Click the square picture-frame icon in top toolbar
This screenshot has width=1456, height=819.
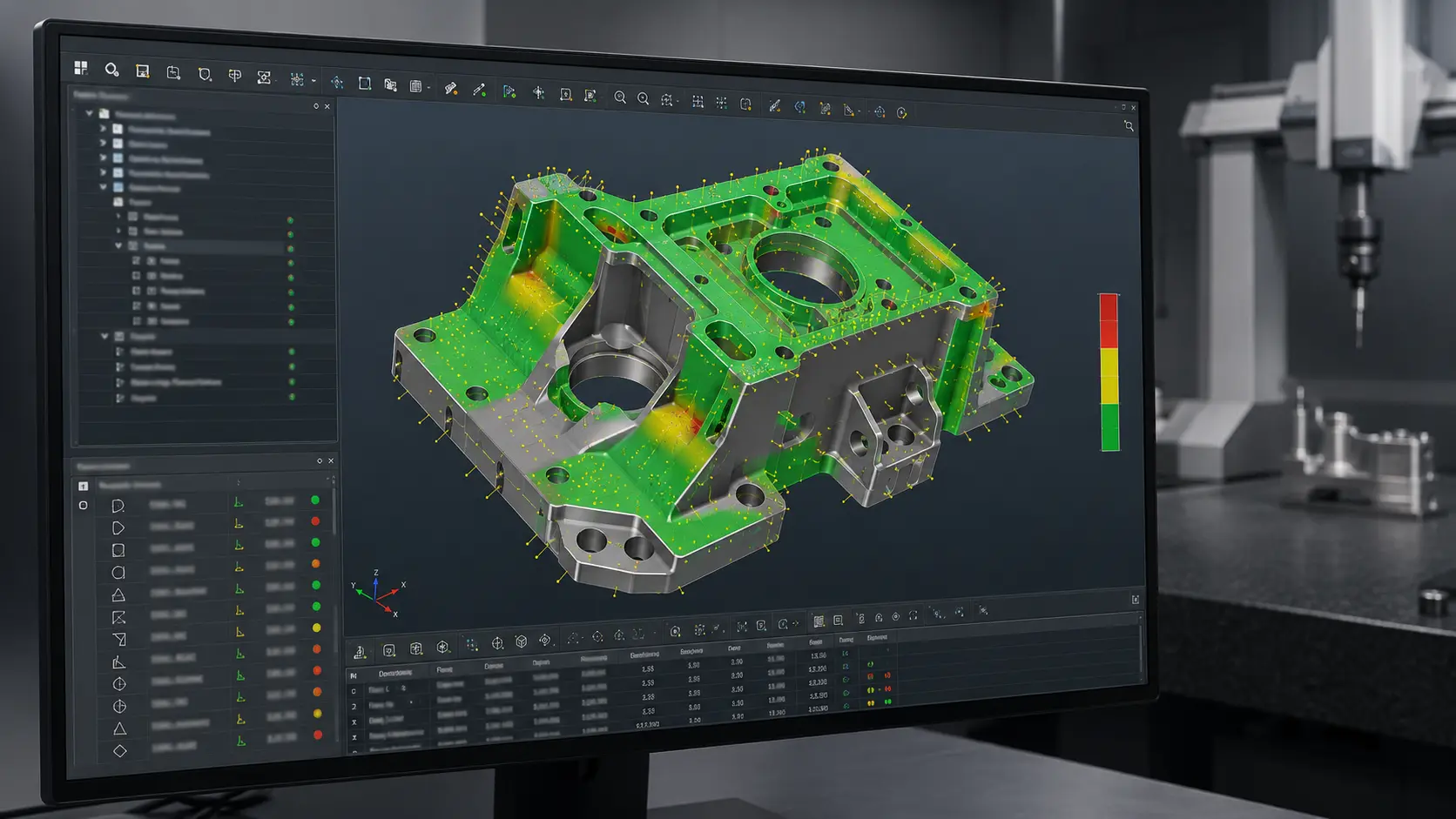click(142, 70)
